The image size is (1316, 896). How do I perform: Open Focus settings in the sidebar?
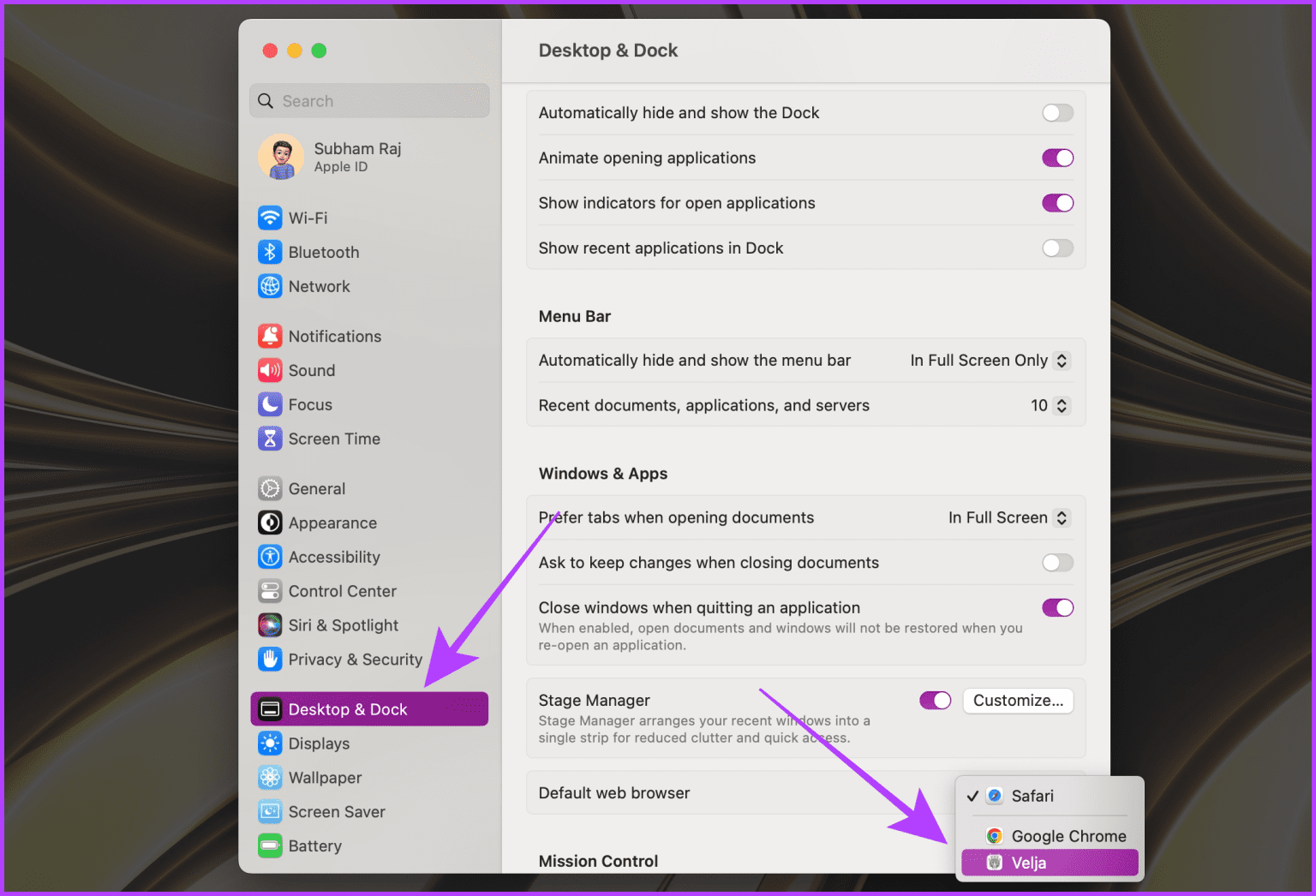pos(309,404)
